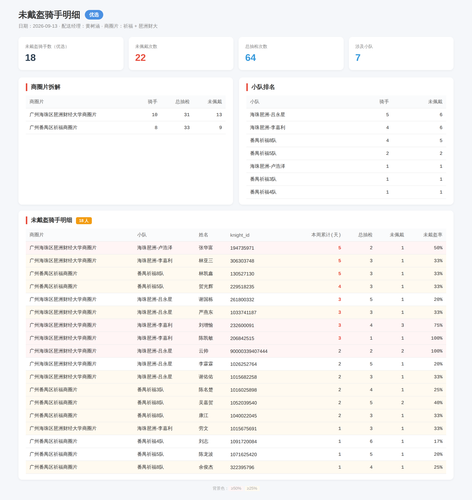The width and height of the screenshot is (472, 500).
Task: Click knight_id 194735971 in first detail row
Action: (x=242, y=248)
